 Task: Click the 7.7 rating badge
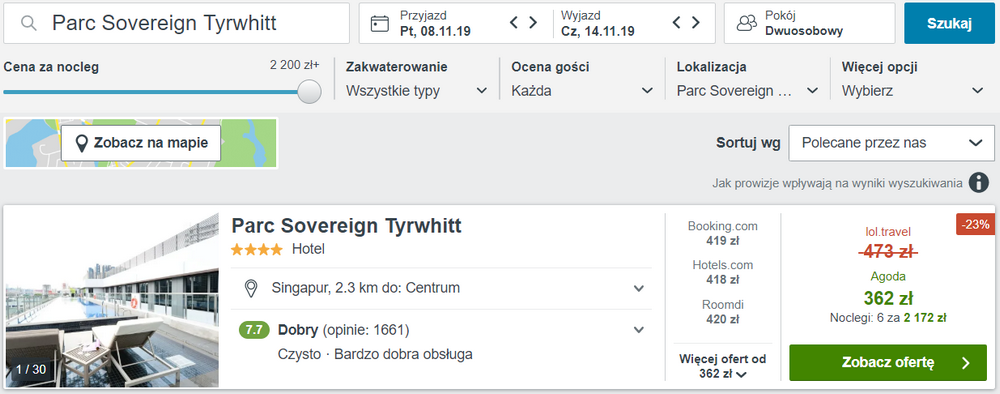tap(254, 330)
